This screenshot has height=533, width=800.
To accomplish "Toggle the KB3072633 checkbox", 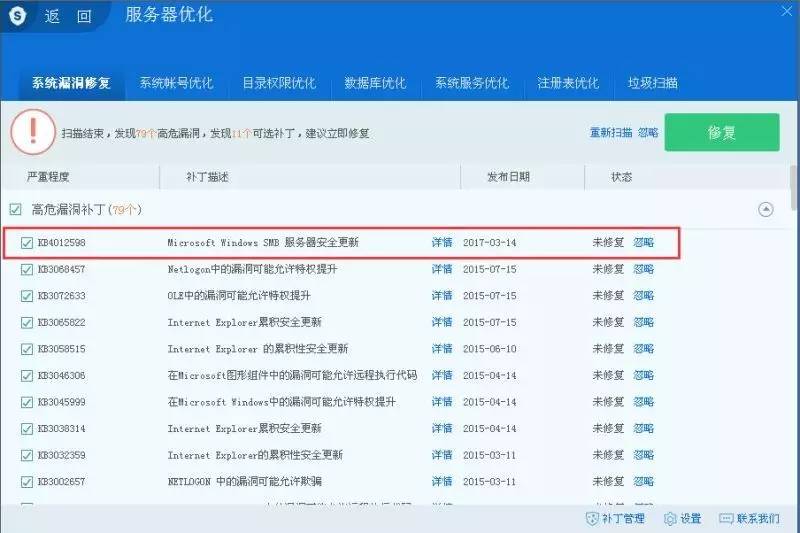I will pos(27,296).
